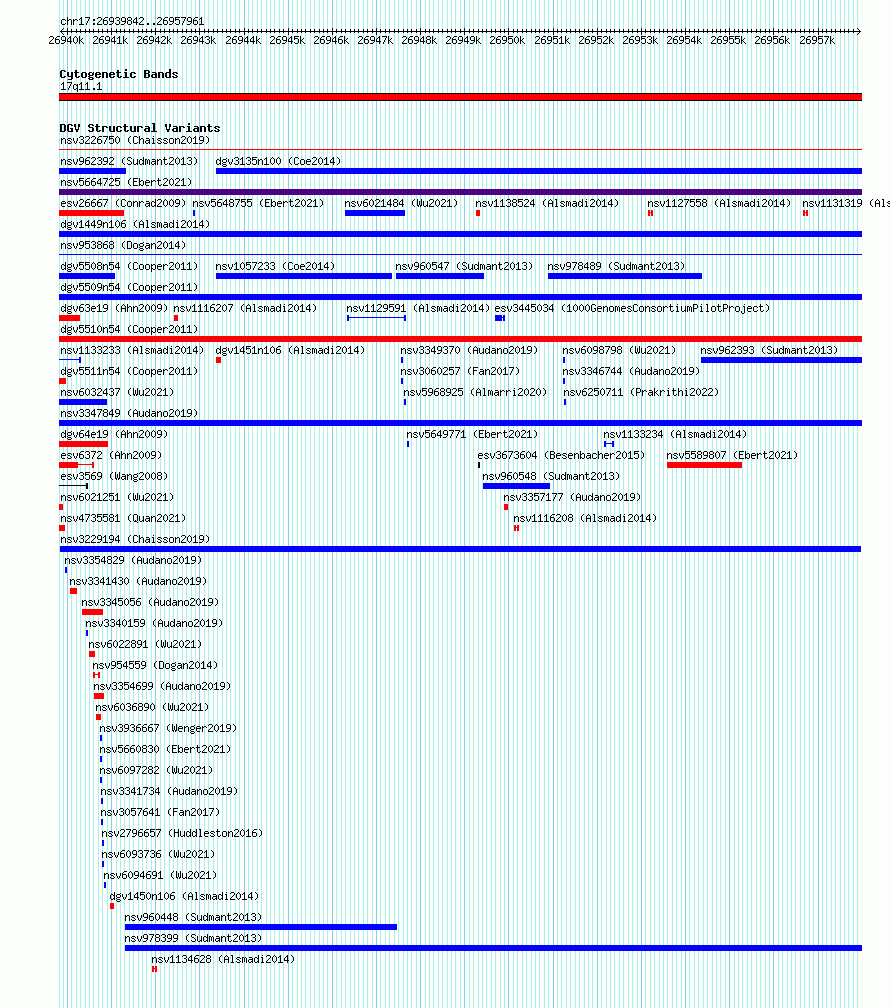
Task: Click dgv1449n106 (Alsmadi2014) label
Action: tap(135, 224)
